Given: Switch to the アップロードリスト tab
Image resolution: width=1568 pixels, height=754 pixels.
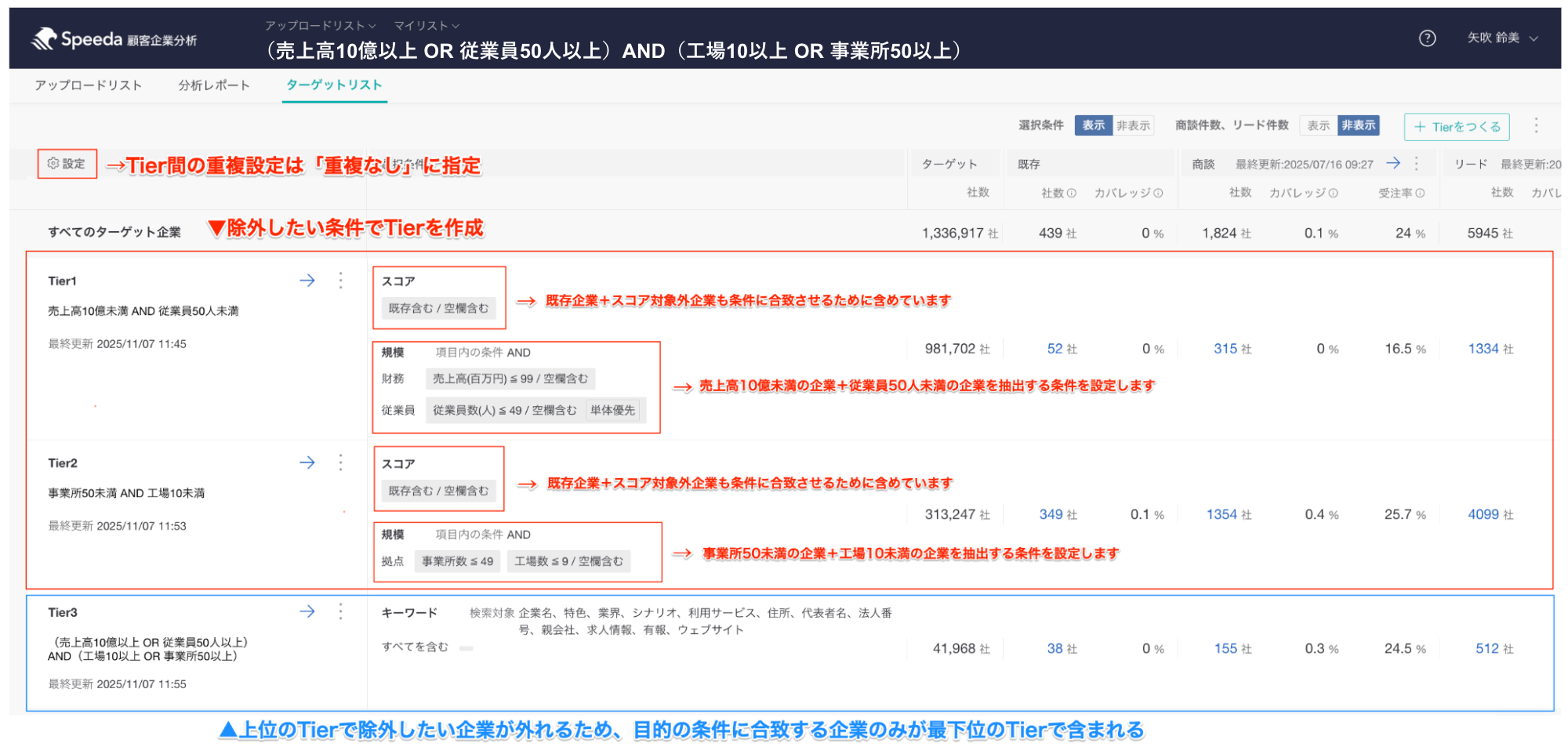Looking at the screenshot, I should (89, 85).
